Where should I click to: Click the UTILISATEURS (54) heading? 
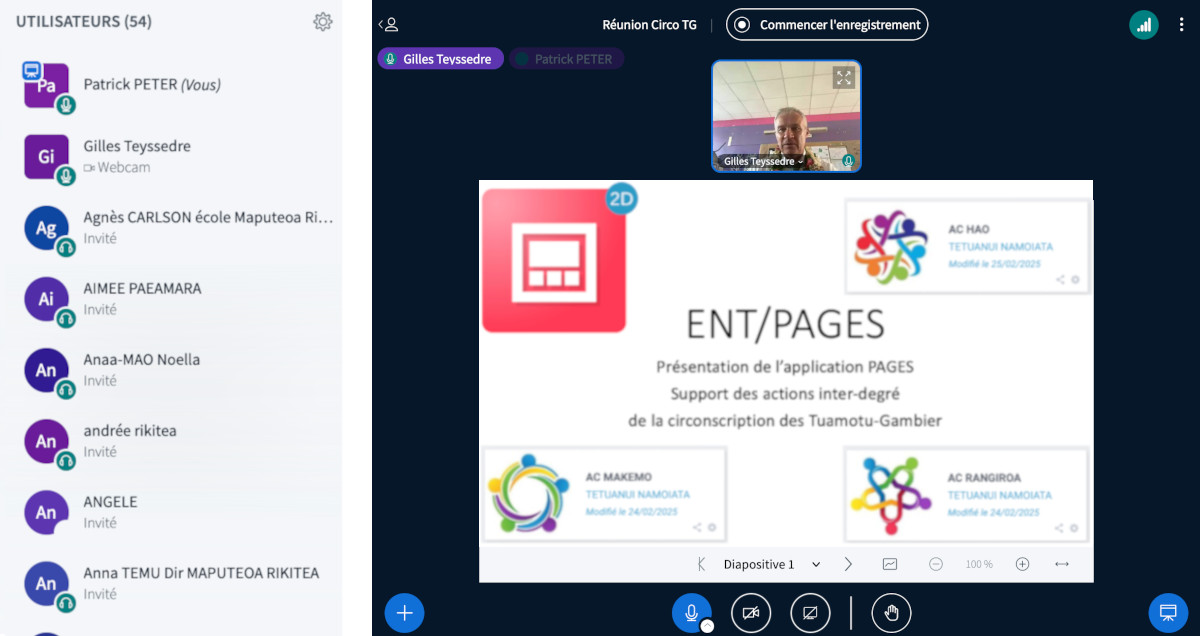point(84,21)
